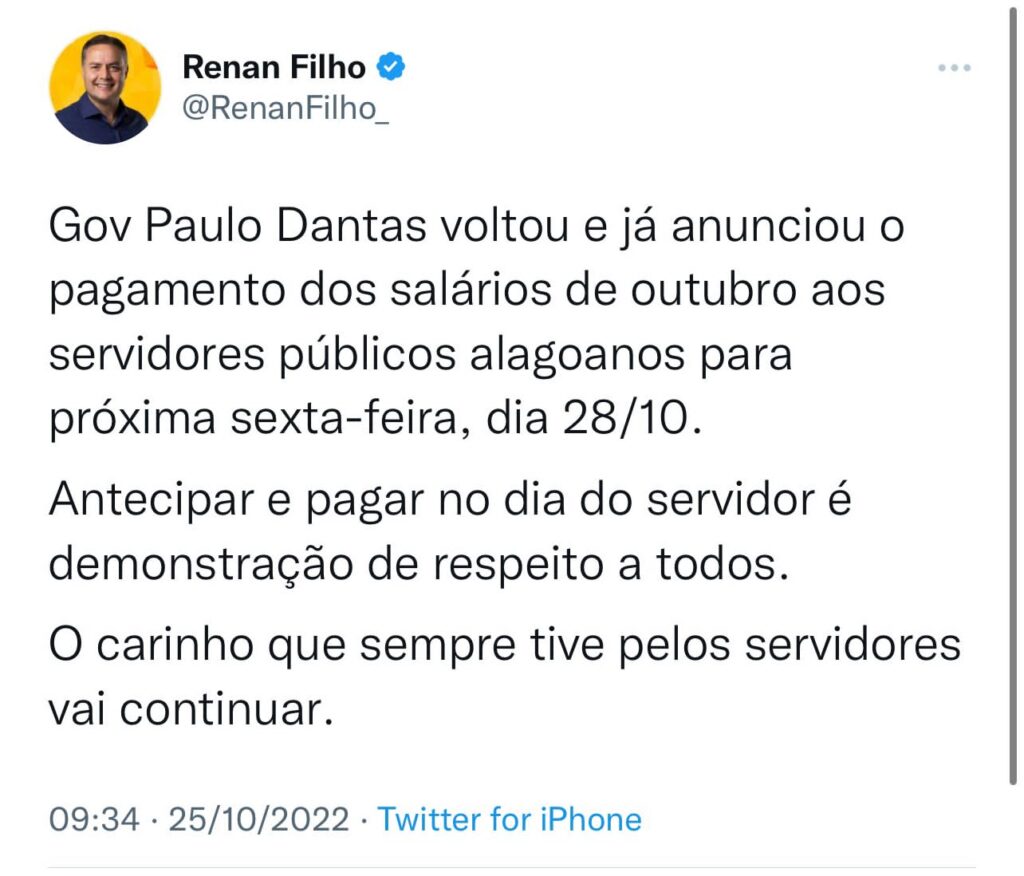Click the display name Renan Filho
This screenshot has height=876, width=1024.
tap(275, 68)
